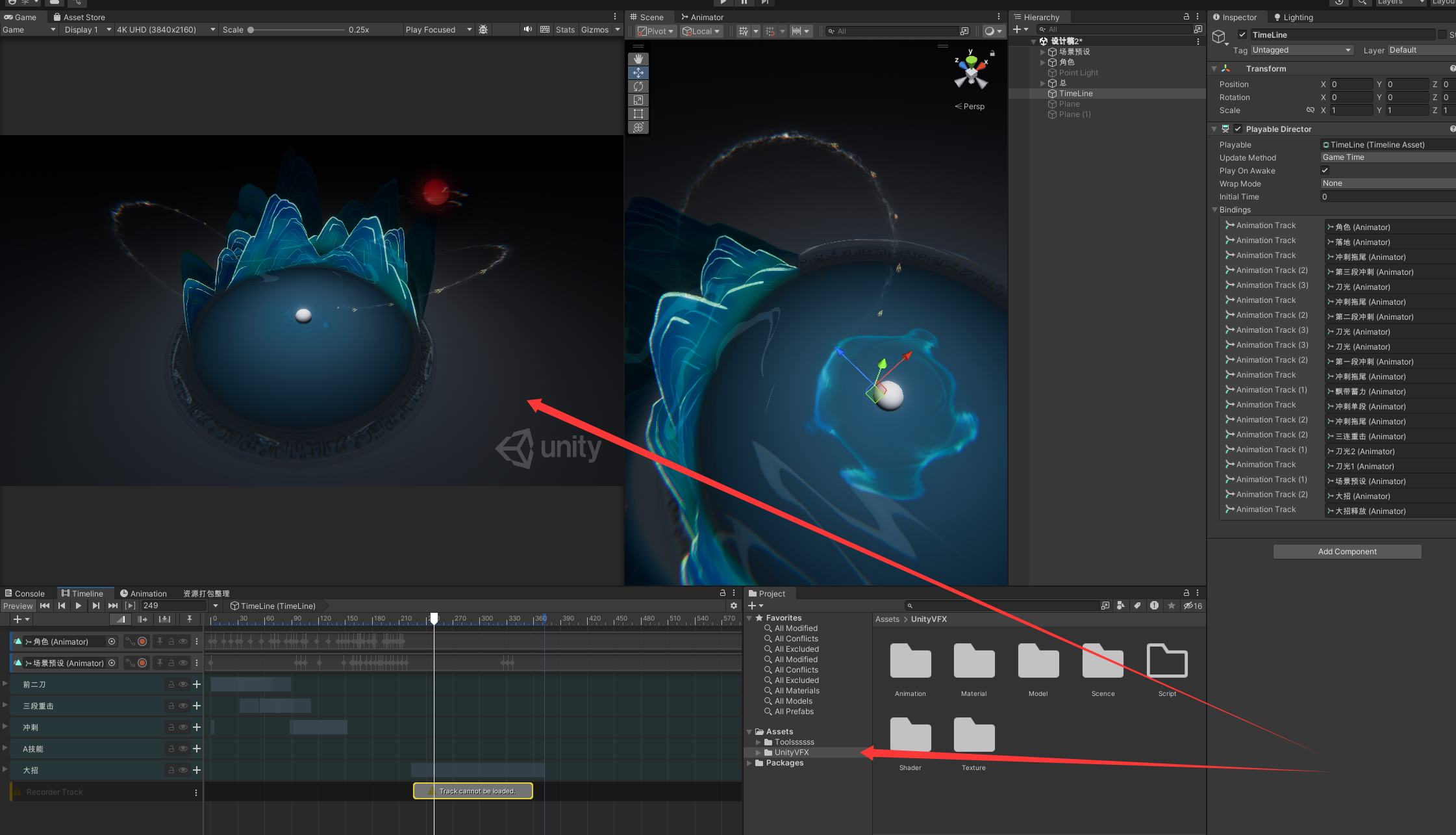Image resolution: width=1456 pixels, height=835 pixels.
Task: Select the Transform tool in Scene toolbar
Action: coord(638,127)
